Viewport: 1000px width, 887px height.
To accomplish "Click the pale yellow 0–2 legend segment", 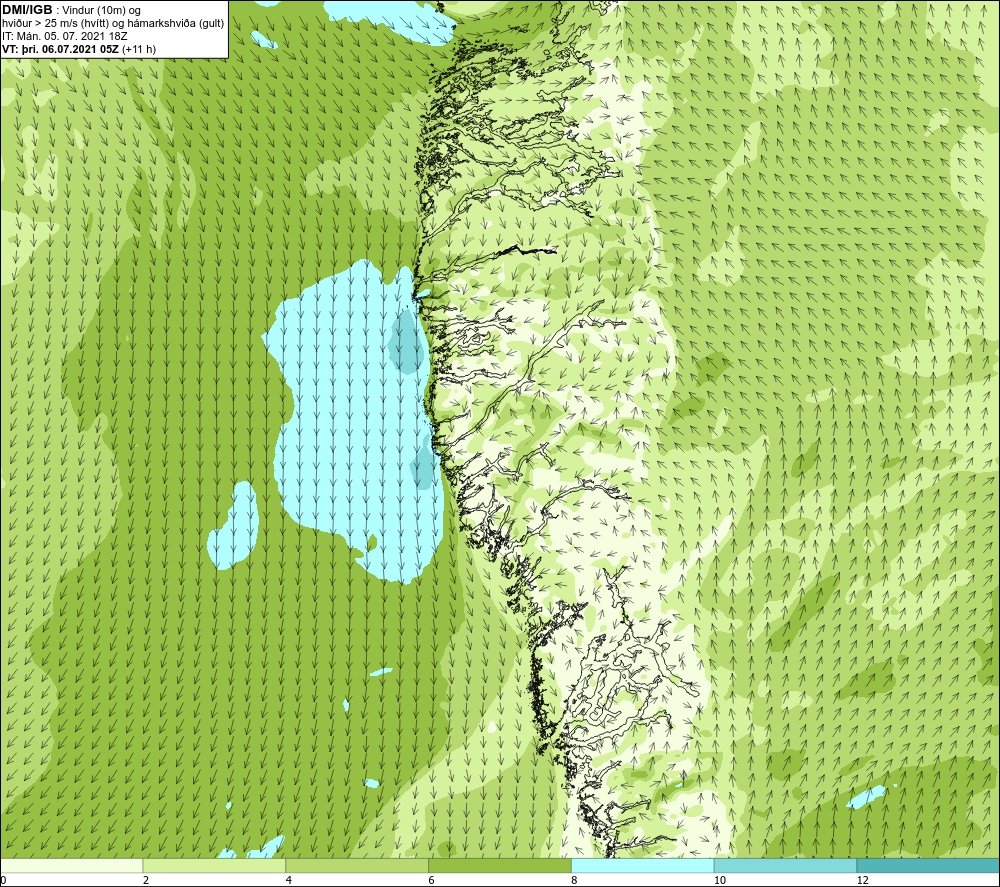I will (x=71, y=865).
